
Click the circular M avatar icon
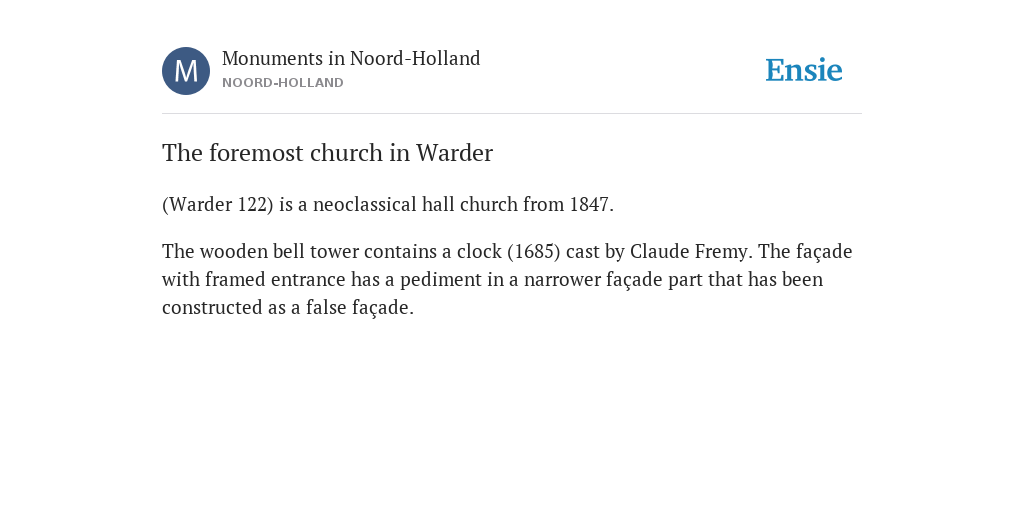click(x=186, y=71)
